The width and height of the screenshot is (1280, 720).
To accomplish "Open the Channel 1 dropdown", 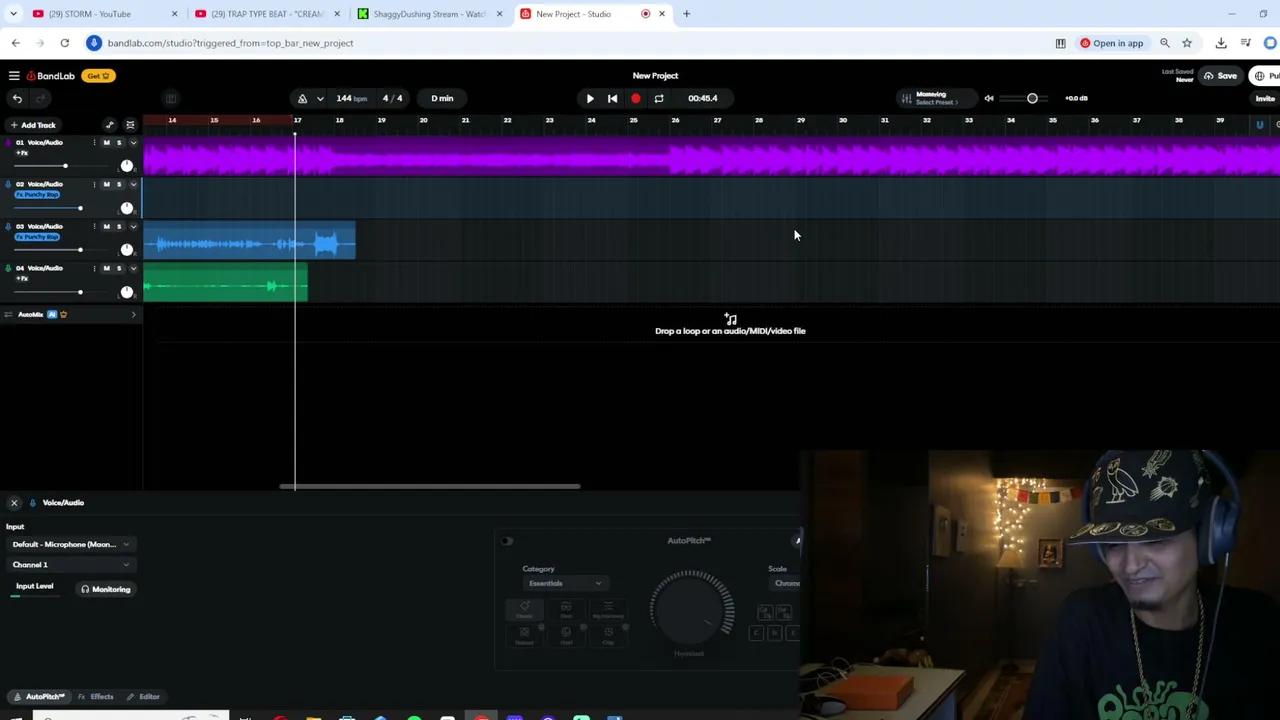I will 70,565.
